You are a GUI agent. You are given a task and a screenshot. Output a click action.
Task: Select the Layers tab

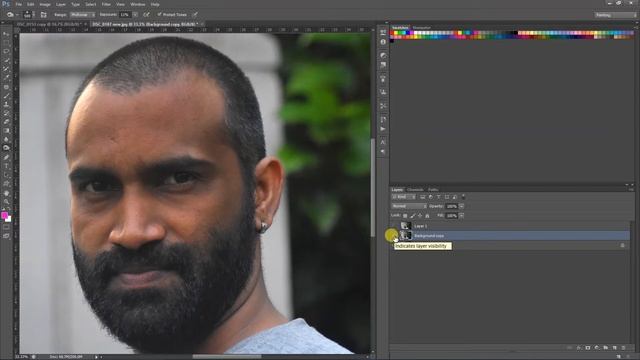(x=397, y=190)
